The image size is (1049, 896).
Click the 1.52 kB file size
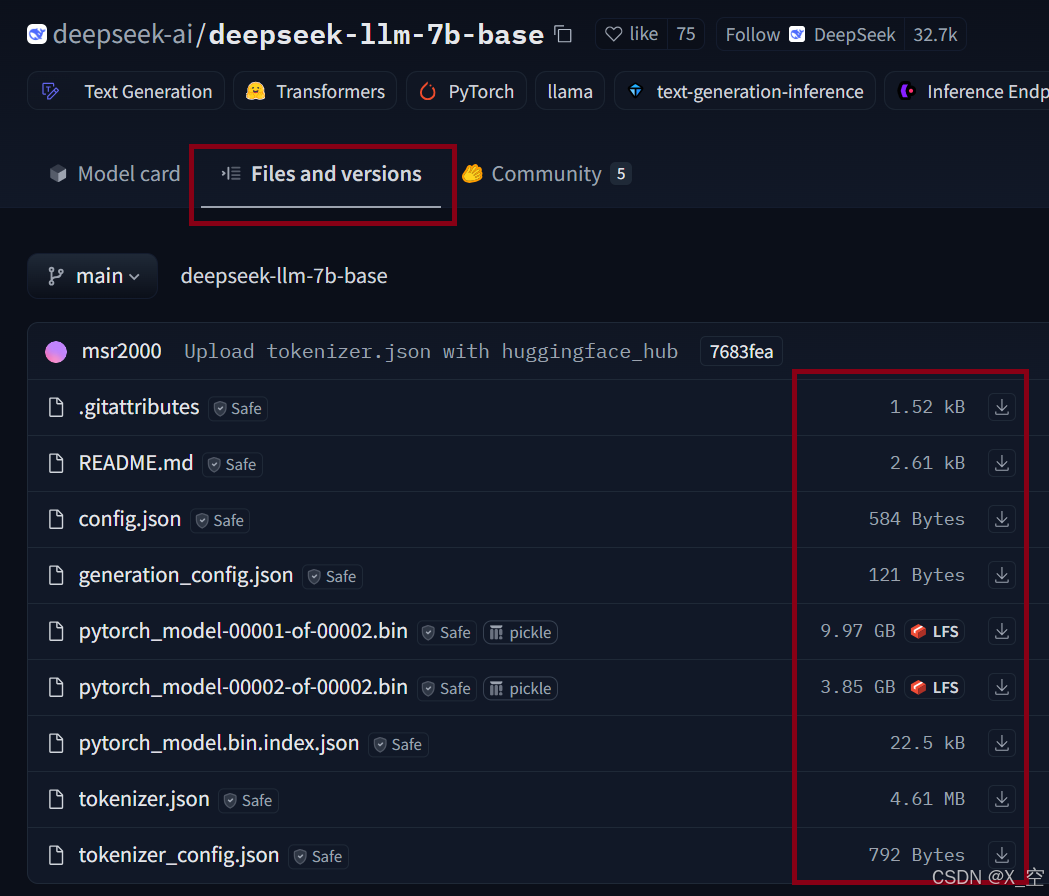tap(927, 407)
